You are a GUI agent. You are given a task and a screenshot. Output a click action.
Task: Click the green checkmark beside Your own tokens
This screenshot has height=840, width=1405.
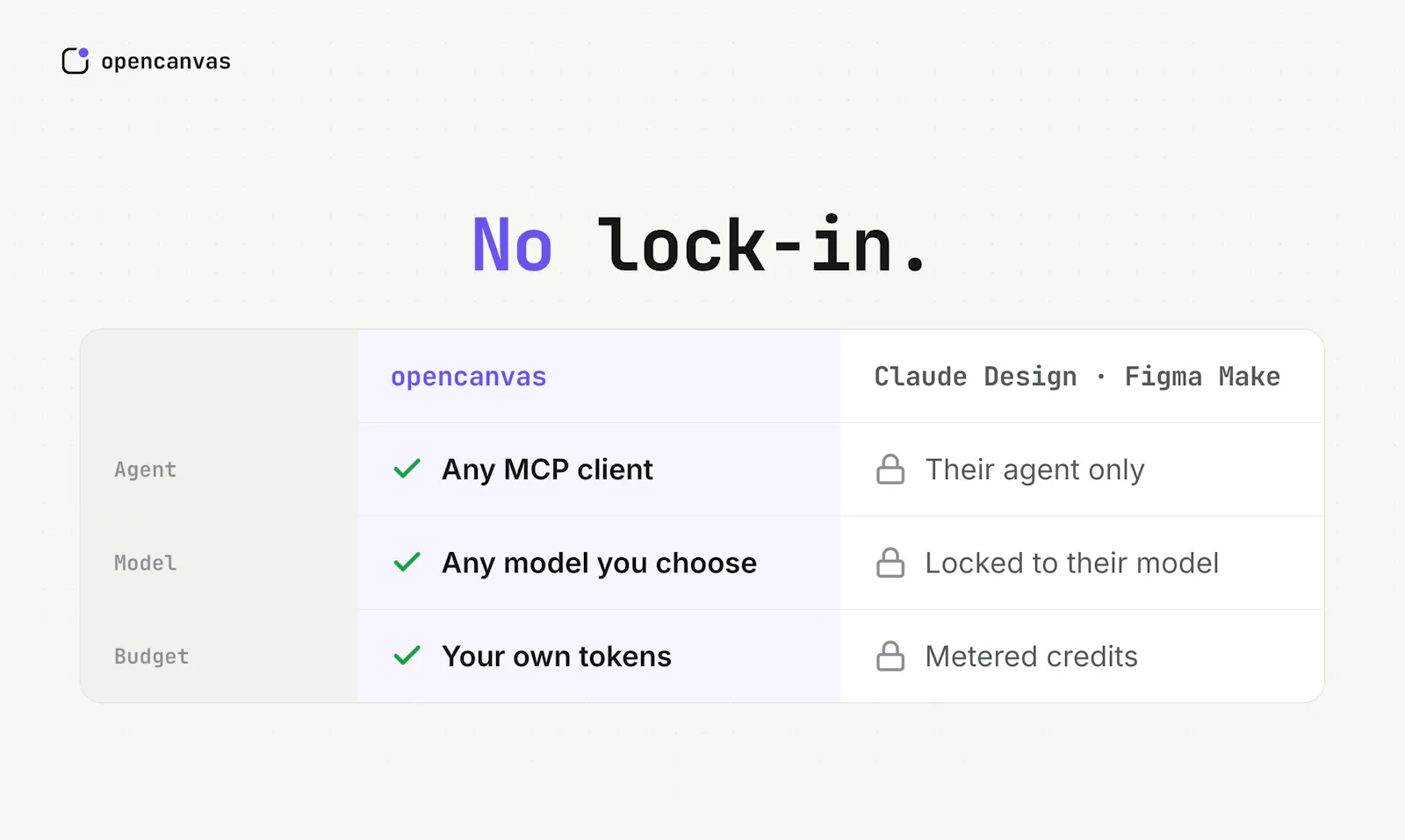tap(407, 656)
